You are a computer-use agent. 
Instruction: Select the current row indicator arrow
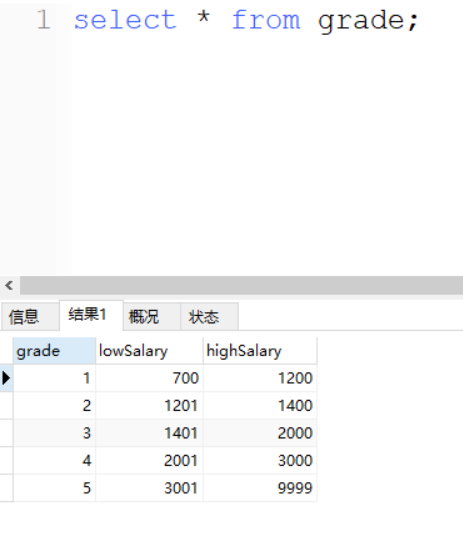(6, 378)
